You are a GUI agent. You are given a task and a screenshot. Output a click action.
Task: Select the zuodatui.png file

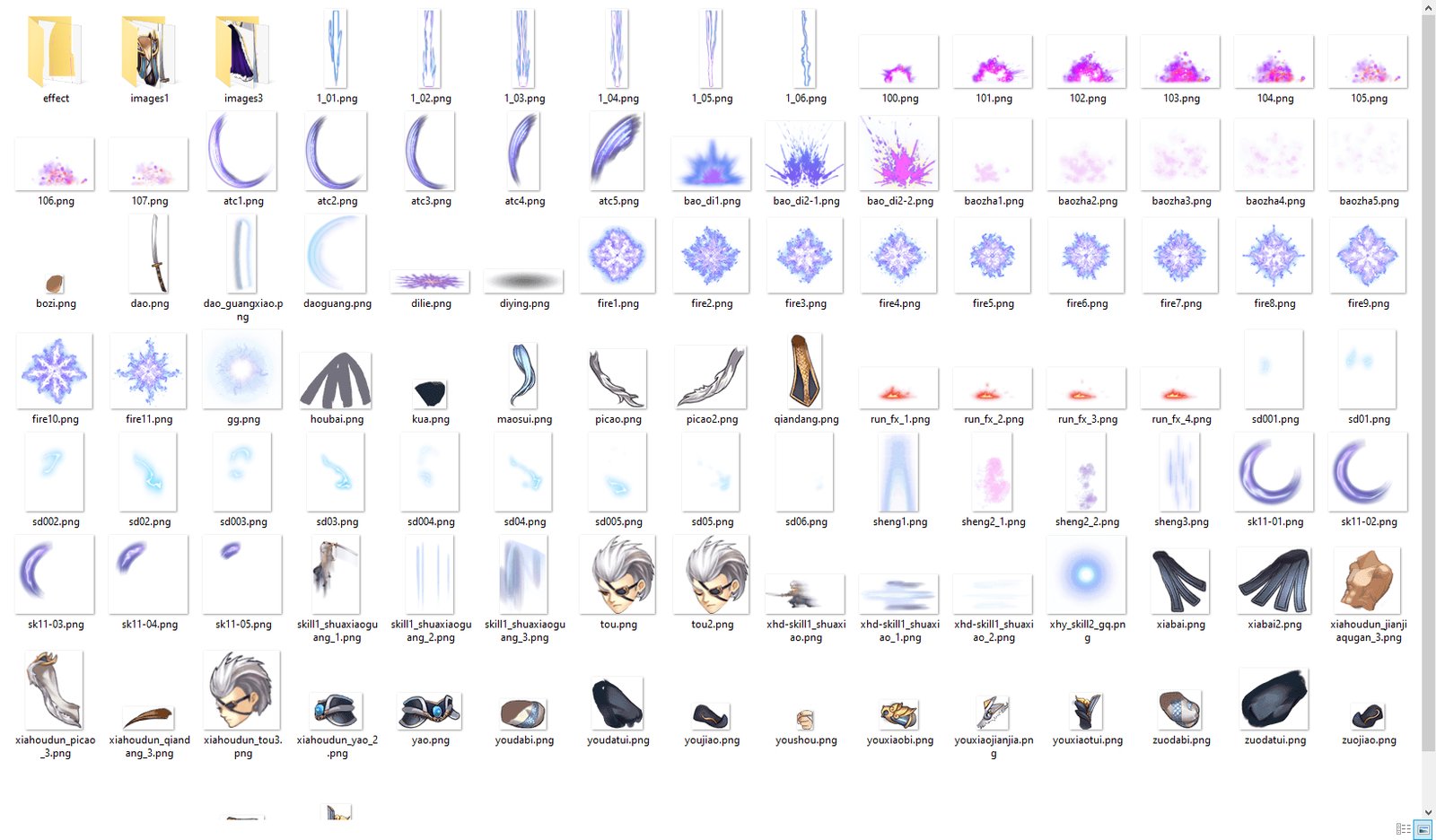pos(1274,700)
